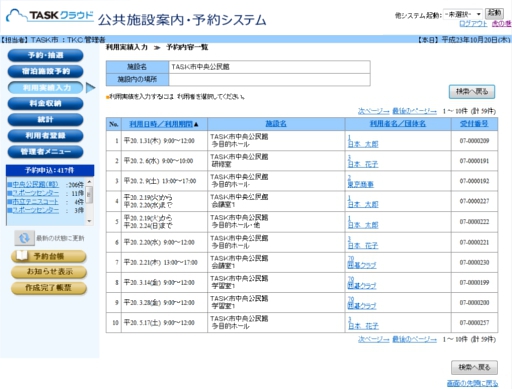
Task: Open the 他システム起動 dropdown
Action: pyautogui.click(x=463, y=14)
